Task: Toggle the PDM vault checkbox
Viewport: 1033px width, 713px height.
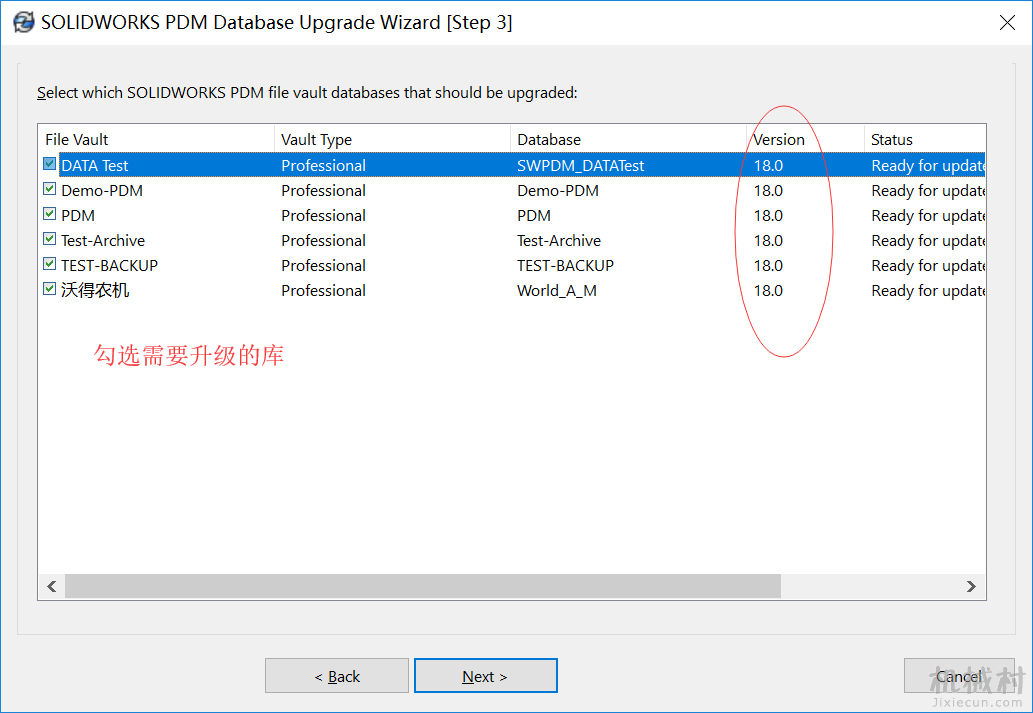Action: click(x=49, y=214)
